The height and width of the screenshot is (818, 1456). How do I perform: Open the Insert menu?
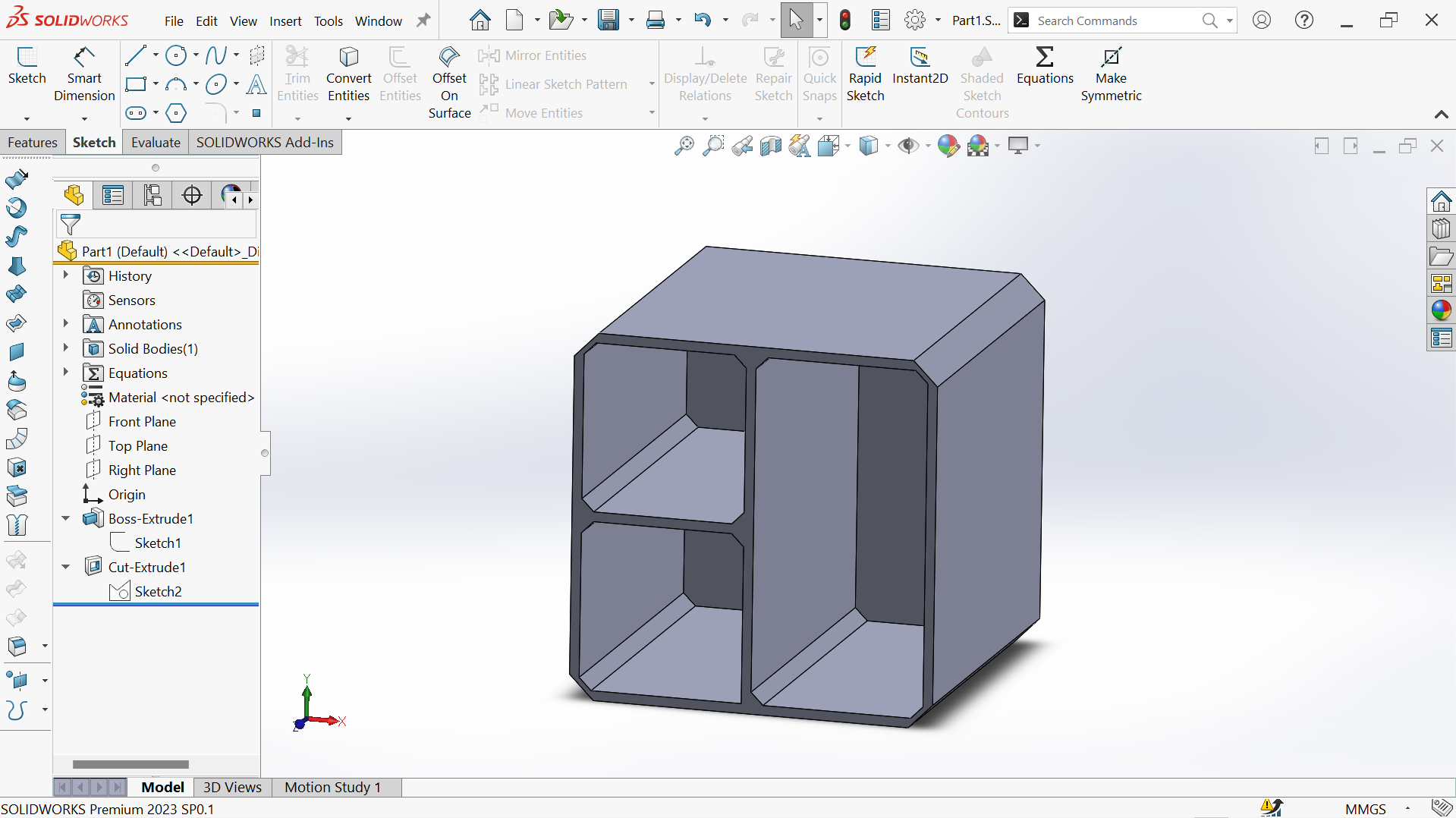click(285, 21)
